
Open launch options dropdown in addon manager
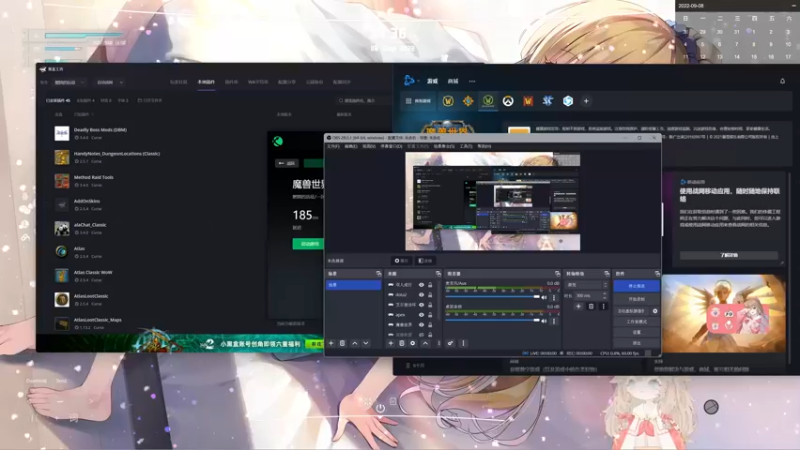coord(110,82)
